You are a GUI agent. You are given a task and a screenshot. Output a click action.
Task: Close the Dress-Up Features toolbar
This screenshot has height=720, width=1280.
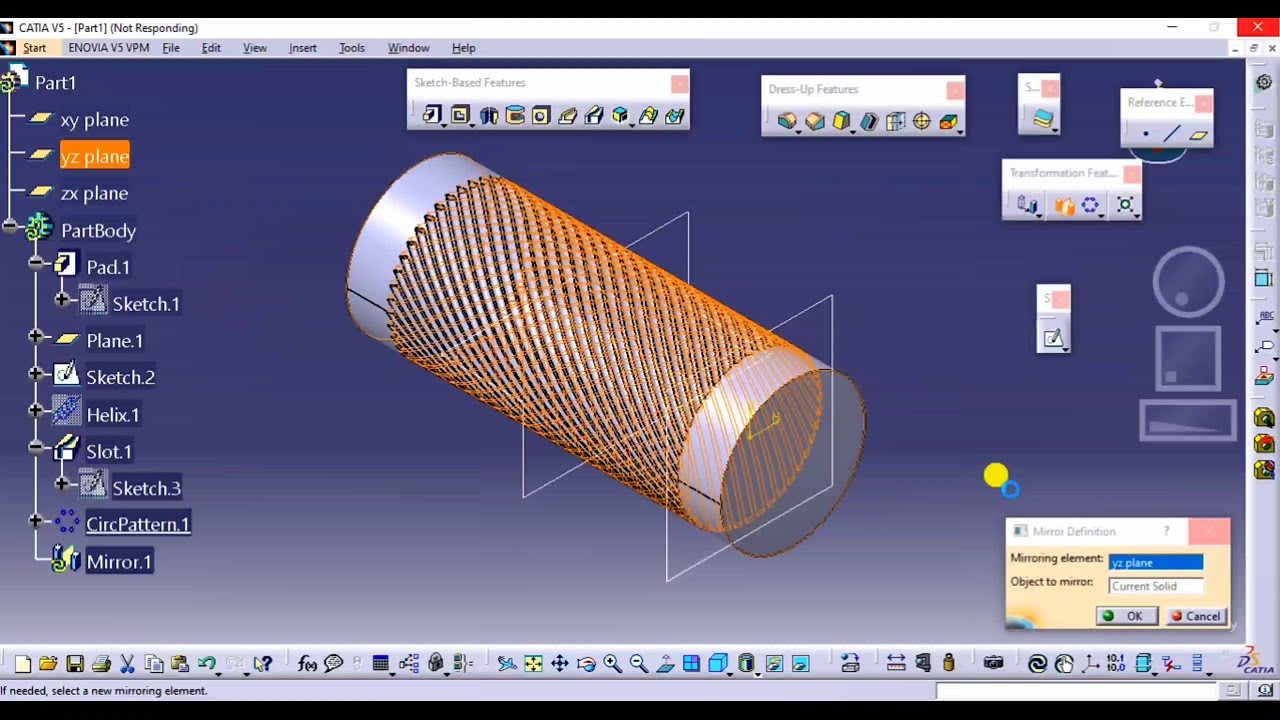(x=955, y=90)
